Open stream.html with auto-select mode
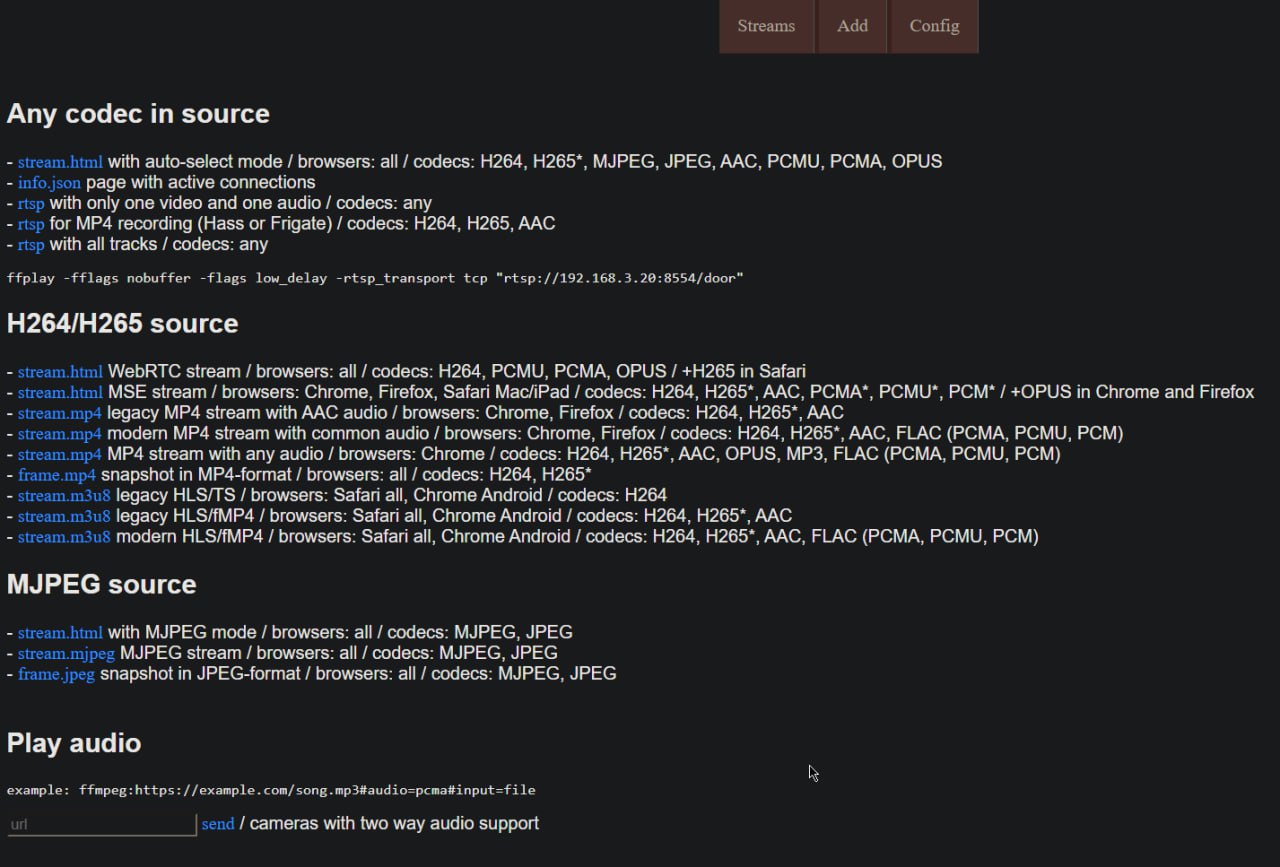The image size is (1280, 867). point(60,162)
